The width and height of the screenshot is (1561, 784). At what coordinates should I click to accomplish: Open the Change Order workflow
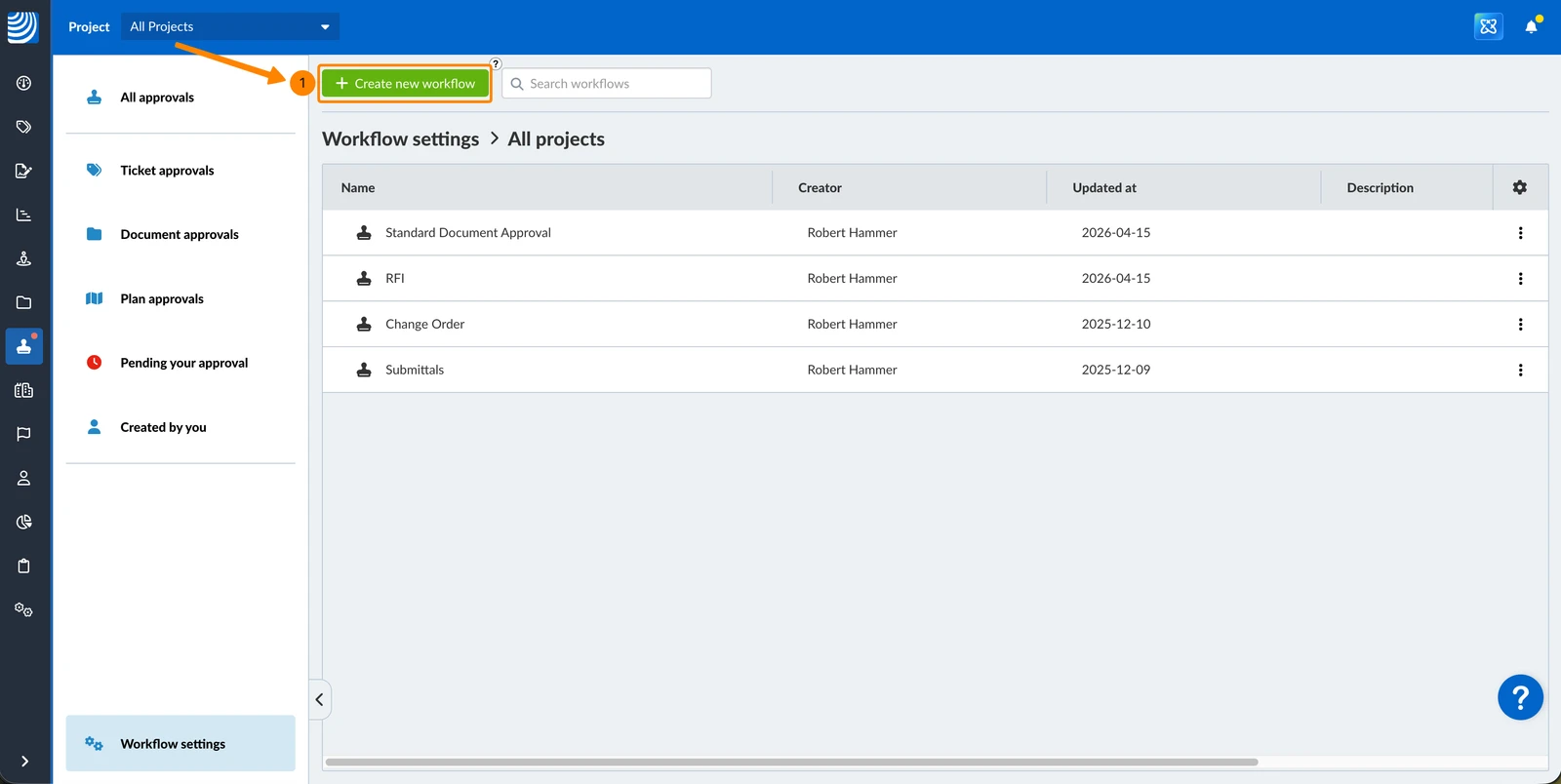click(425, 325)
